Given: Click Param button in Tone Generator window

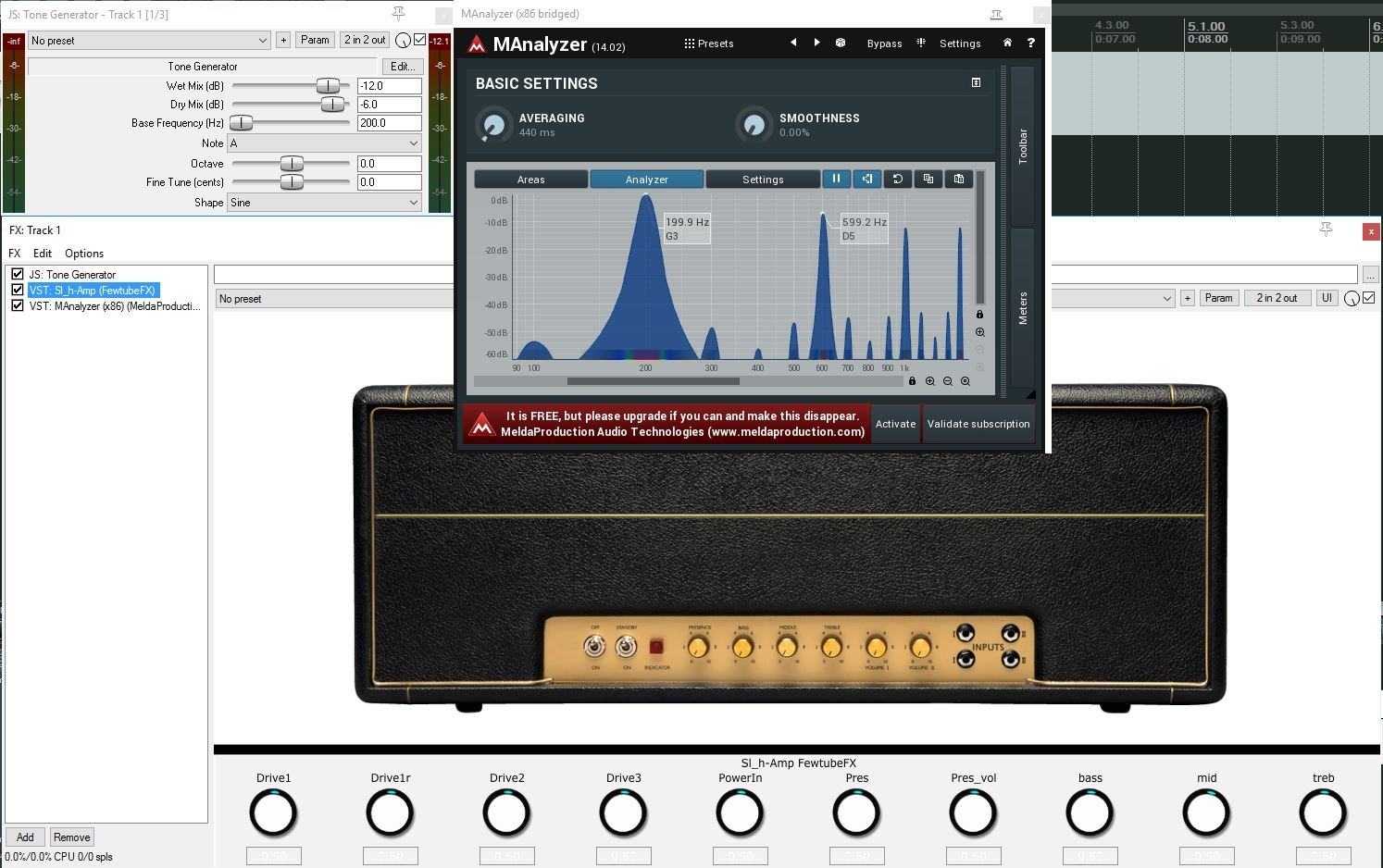Looking at the screenshot, I should pyautogui.click(x=315, y=40).
